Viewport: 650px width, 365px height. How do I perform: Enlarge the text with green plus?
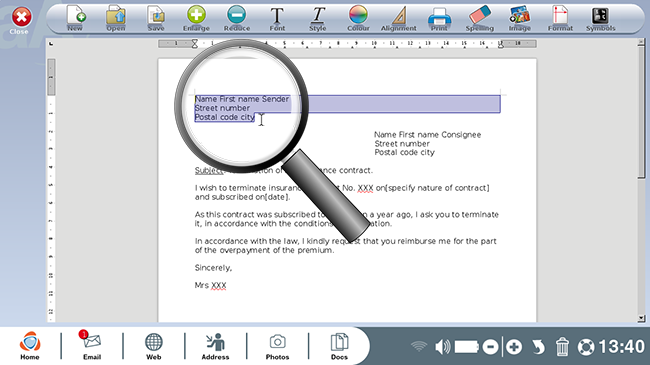196,18
